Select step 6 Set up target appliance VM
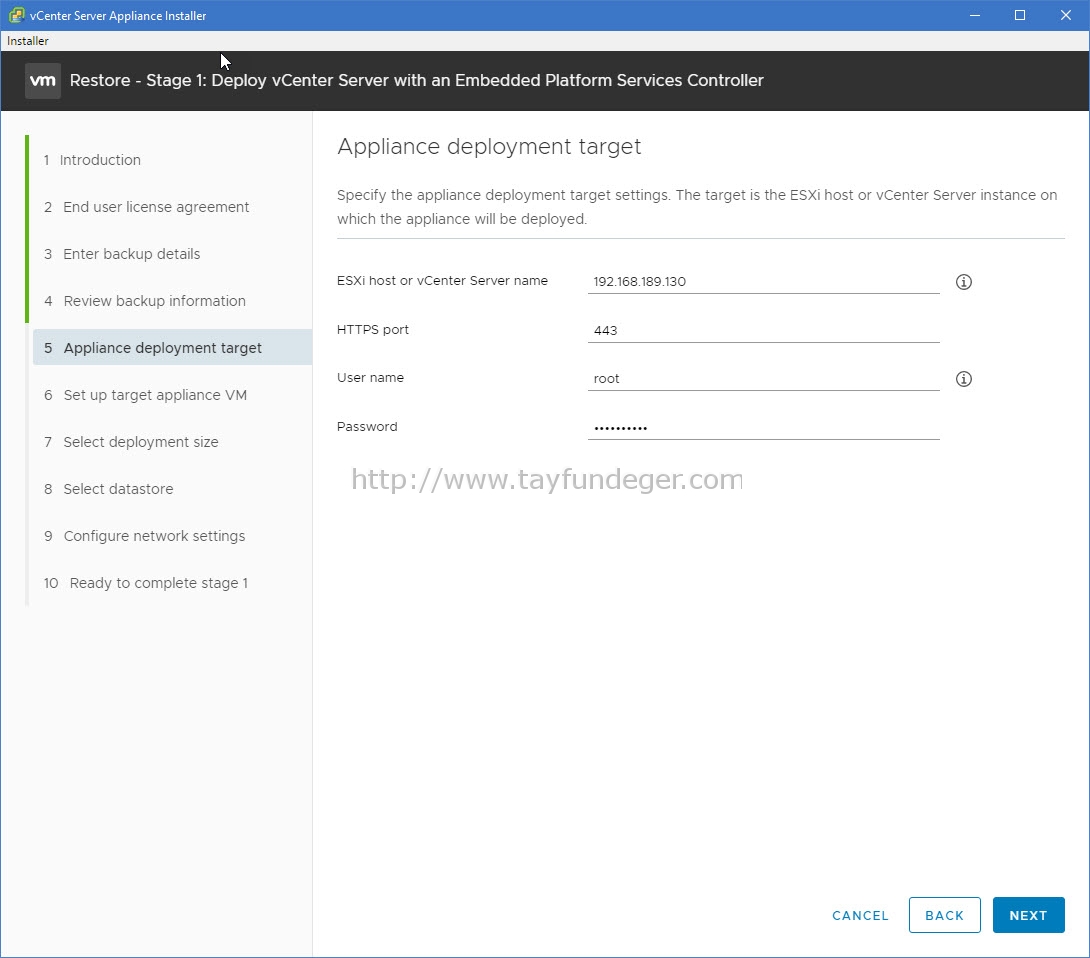Image resolution: width=1090 pixels, height=958 pixels. pyautogui.click(x=146, y=396)
